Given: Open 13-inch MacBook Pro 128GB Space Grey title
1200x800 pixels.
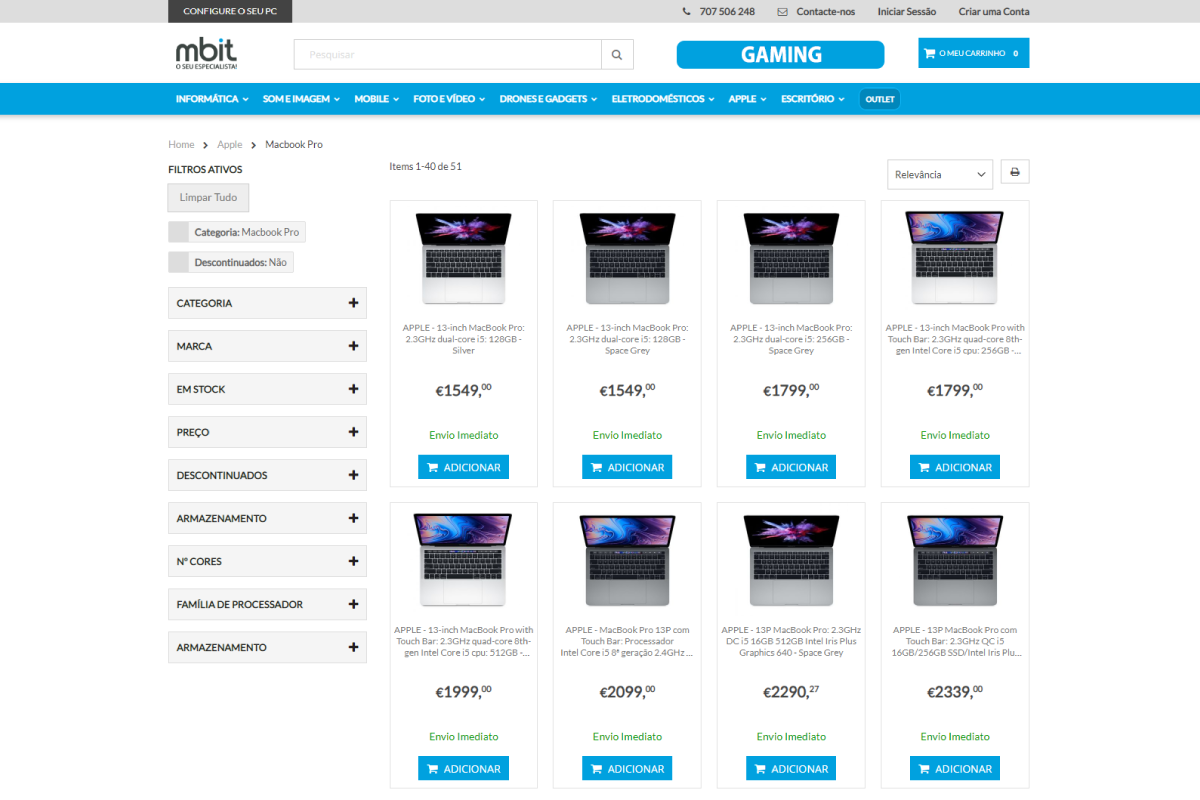Looking at the screenshot, I should tap(627, 339).
